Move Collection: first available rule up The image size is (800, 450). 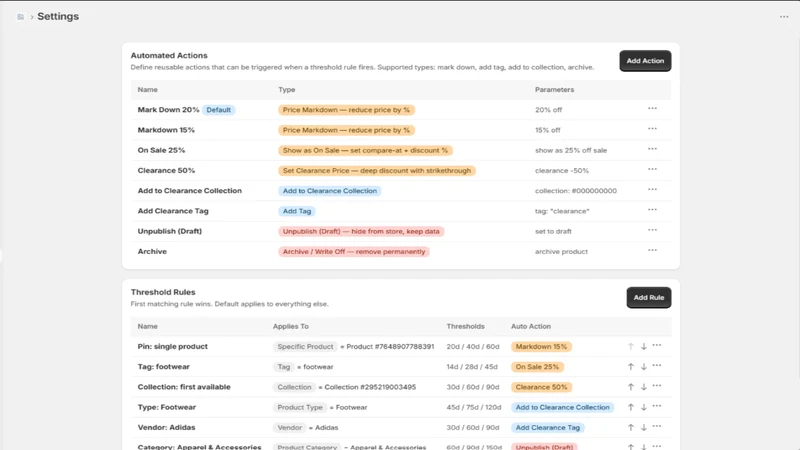point(631,387)
